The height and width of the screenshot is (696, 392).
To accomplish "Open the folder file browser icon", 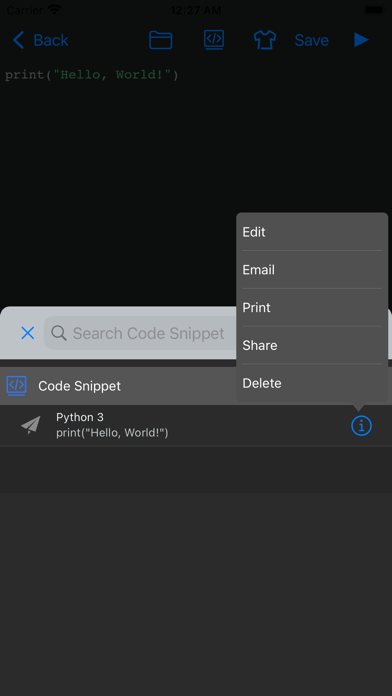I will pos(160,40).
